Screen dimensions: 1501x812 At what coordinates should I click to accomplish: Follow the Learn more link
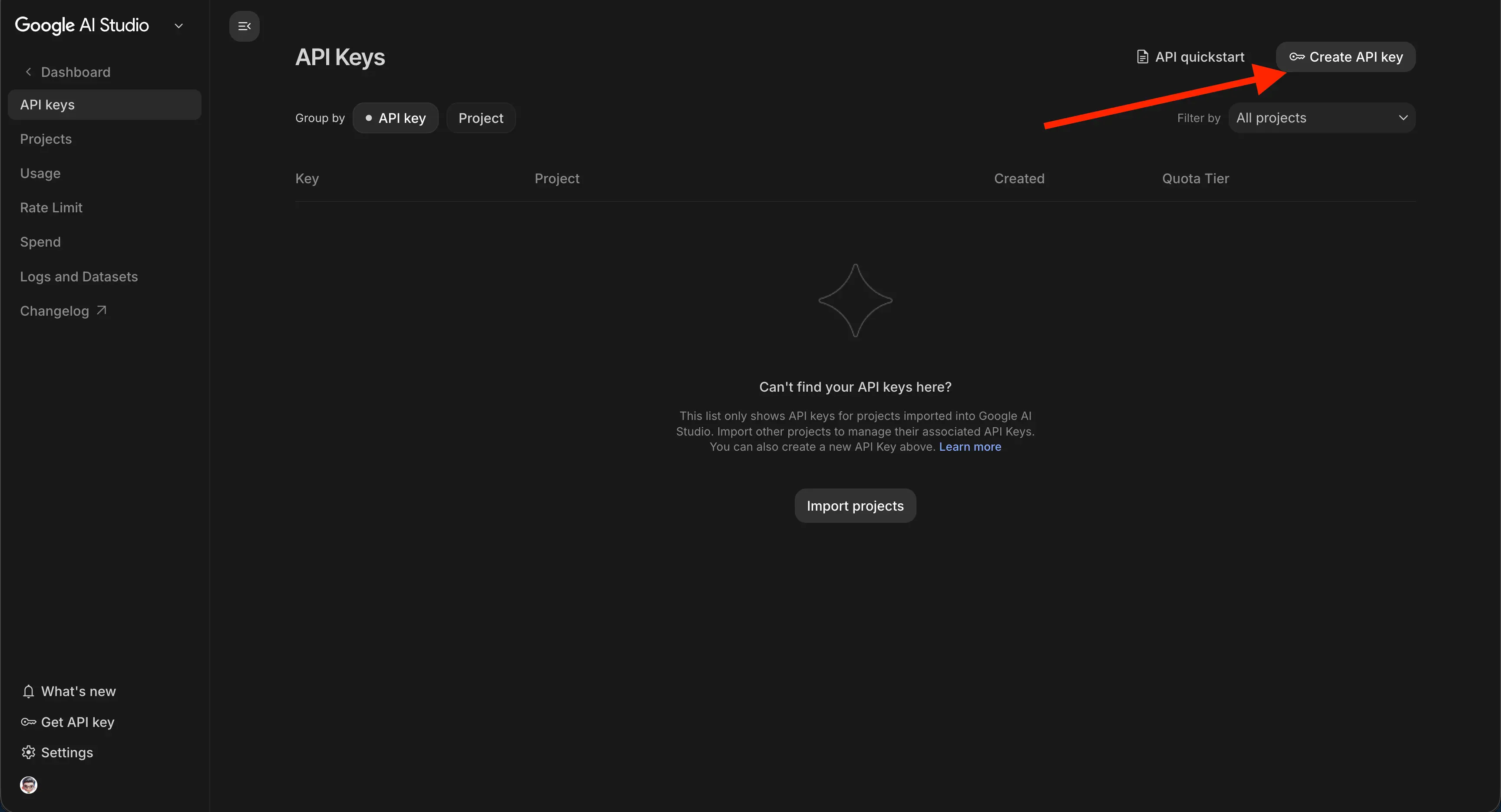pyautogui.click(x=969, y=447)
